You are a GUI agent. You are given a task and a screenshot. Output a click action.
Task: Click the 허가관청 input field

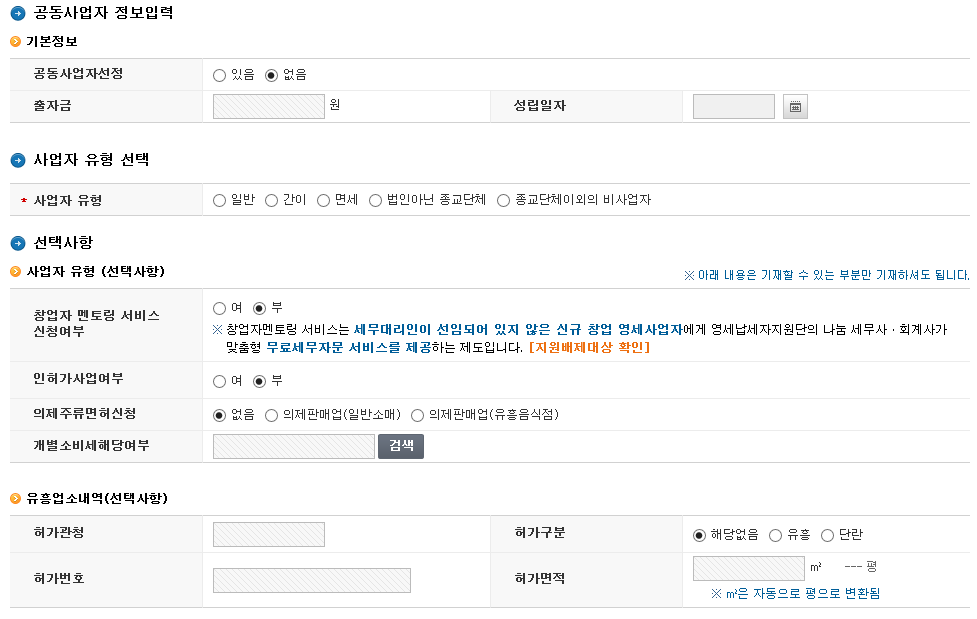tap(269, 535)
